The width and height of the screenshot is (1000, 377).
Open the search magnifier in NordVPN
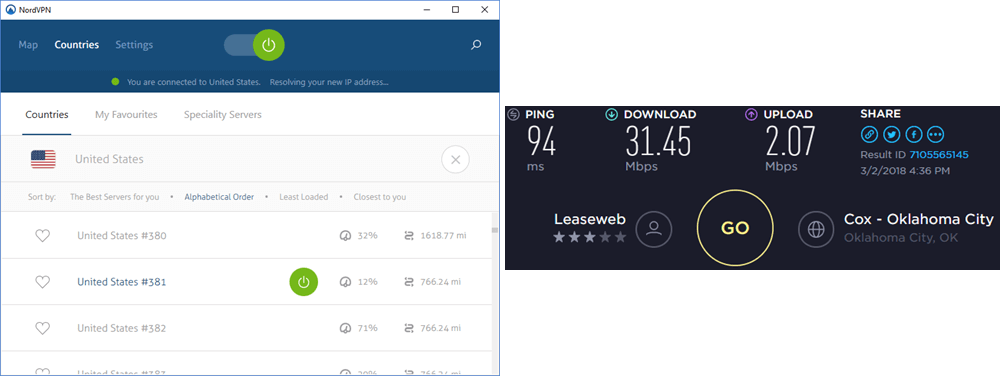pos(476,45)
